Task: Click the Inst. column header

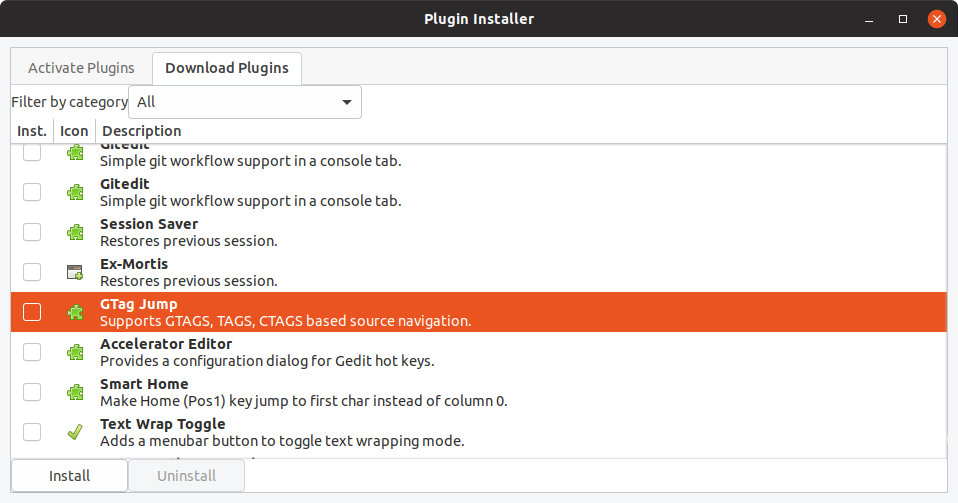Action: pyautogui.click(x=32, y=131)
